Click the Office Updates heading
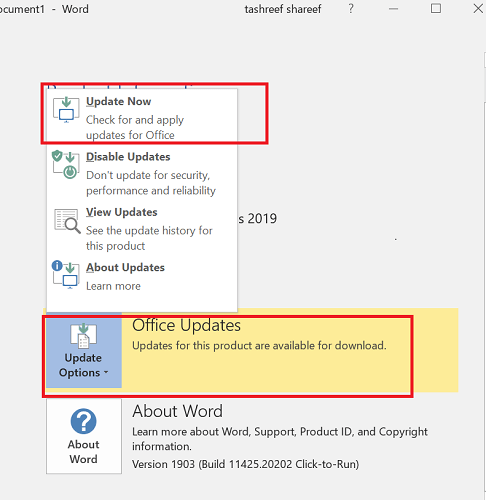Image resolution: width=486 pixels, height=500 pixels. tap(186, 325)
